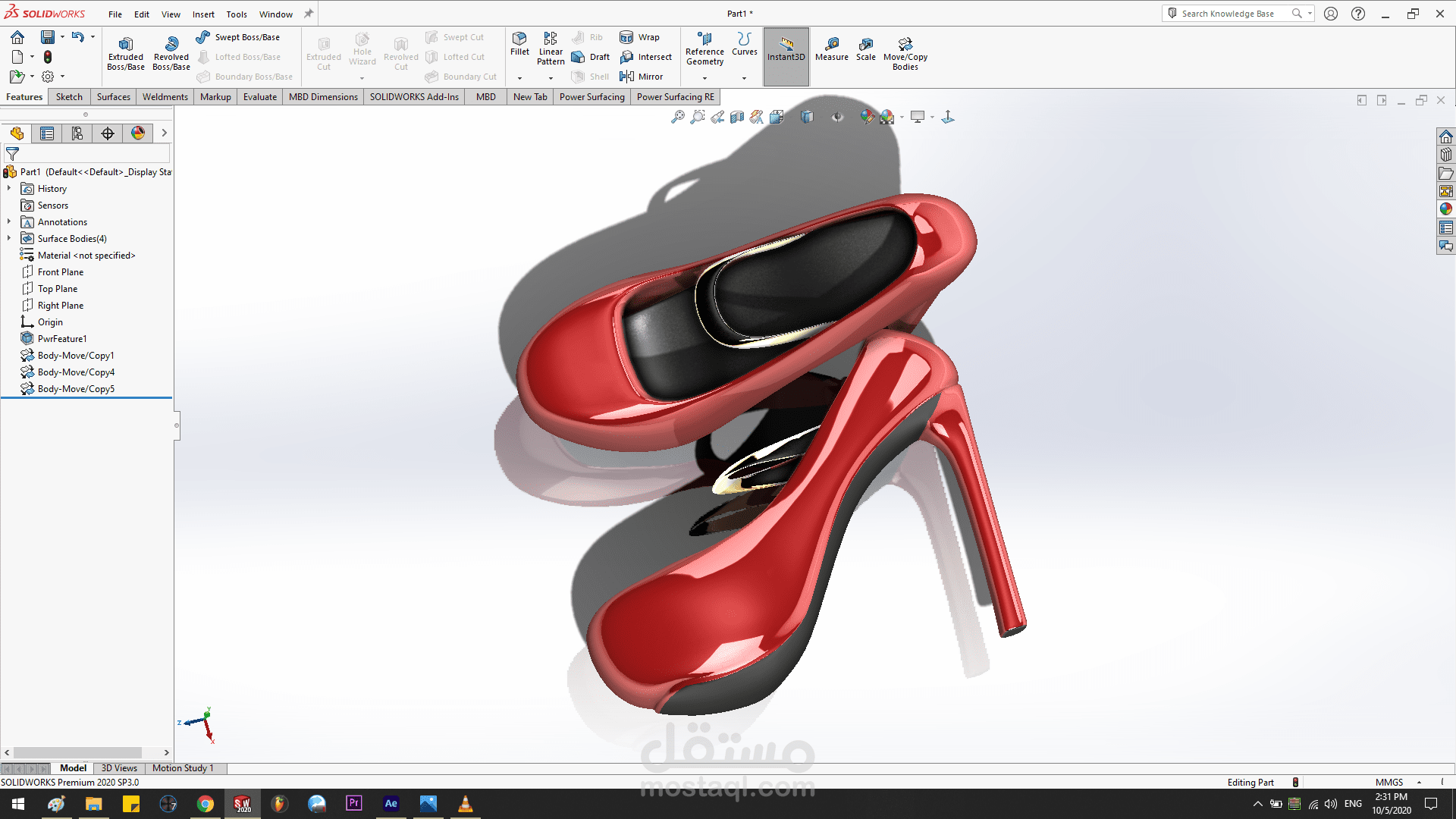Open the Wrap feature tool
The width and height of the screenshot is (1456, 819).
pos(626,37)
